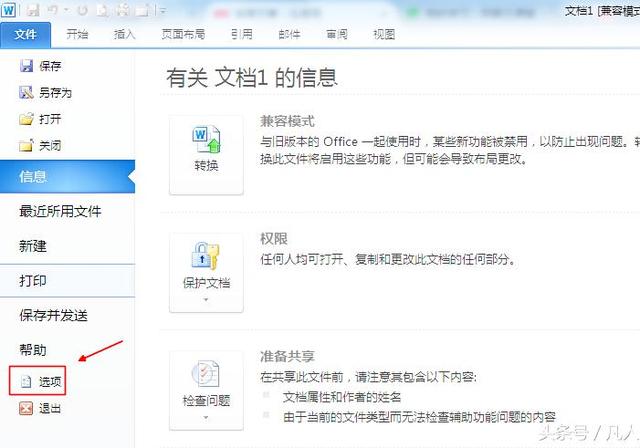640x448 pixels.
Task: Click the '有关 文档1 的信息' page title
Action: click(x=252, y=78)
